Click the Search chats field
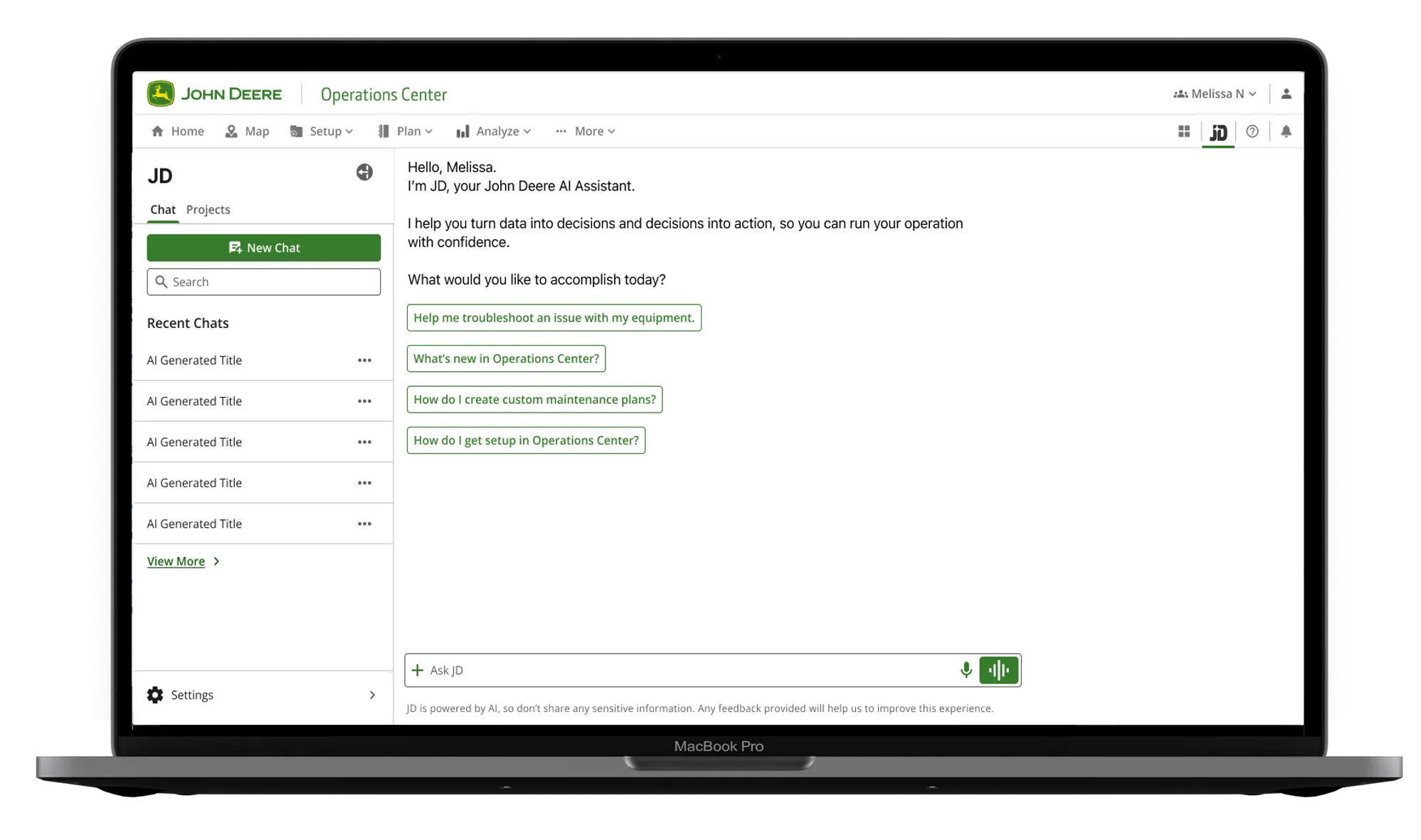This screenshot has height=840, width=1421. (263, 282)
